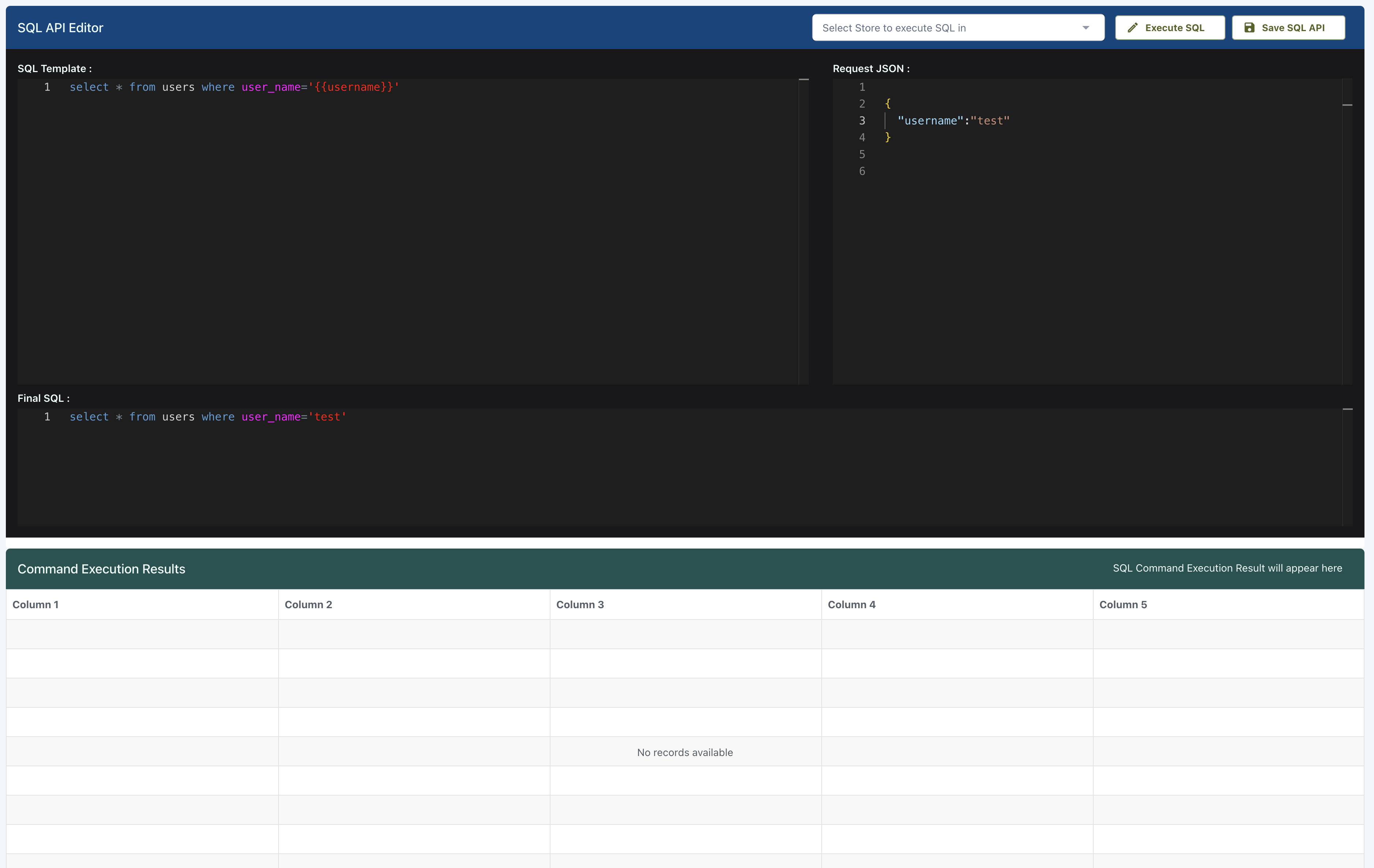Select the Column 3 header
Image resolution: width=1374 pixels, height=868 pixels.
(x=580, y=605)
